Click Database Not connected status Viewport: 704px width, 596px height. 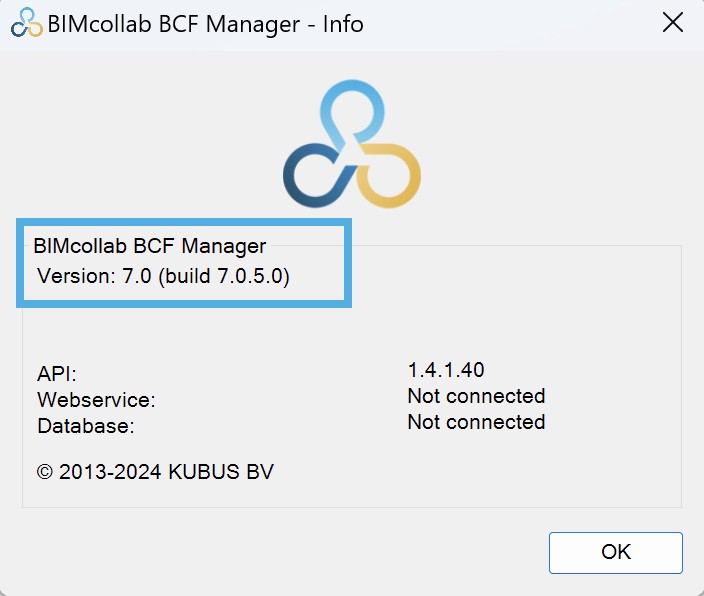pos(476,422)
